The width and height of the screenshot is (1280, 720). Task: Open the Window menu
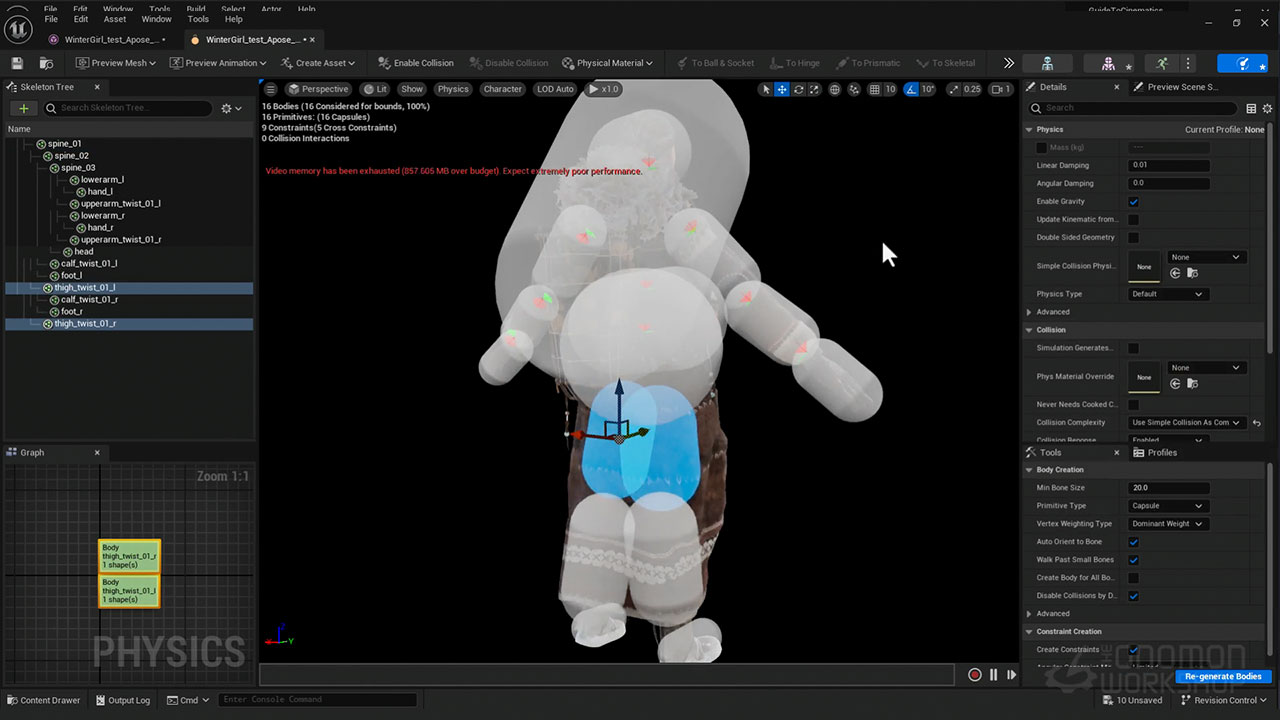tap(156, 19)
